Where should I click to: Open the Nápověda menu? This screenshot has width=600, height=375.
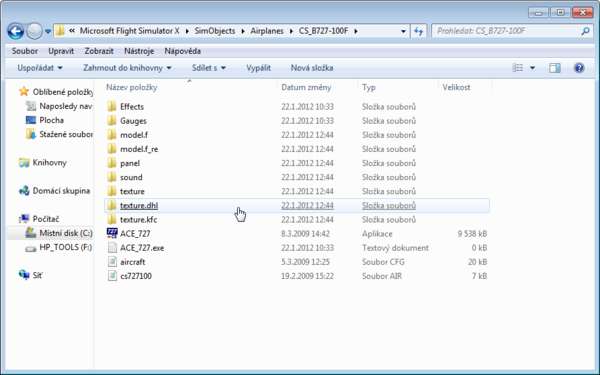pyautogui.click(x=183, y=51)
